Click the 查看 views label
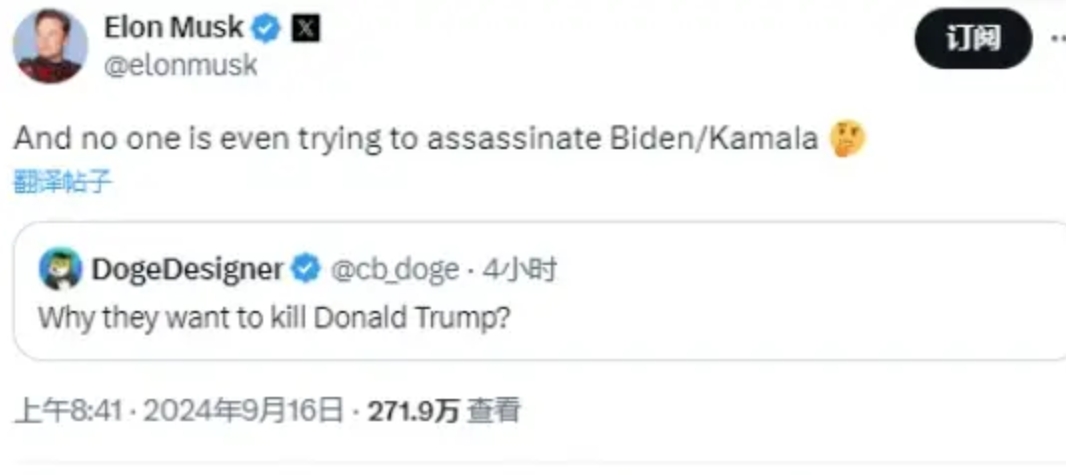This screenshot has width=1066, height=475. coord(494,411)
